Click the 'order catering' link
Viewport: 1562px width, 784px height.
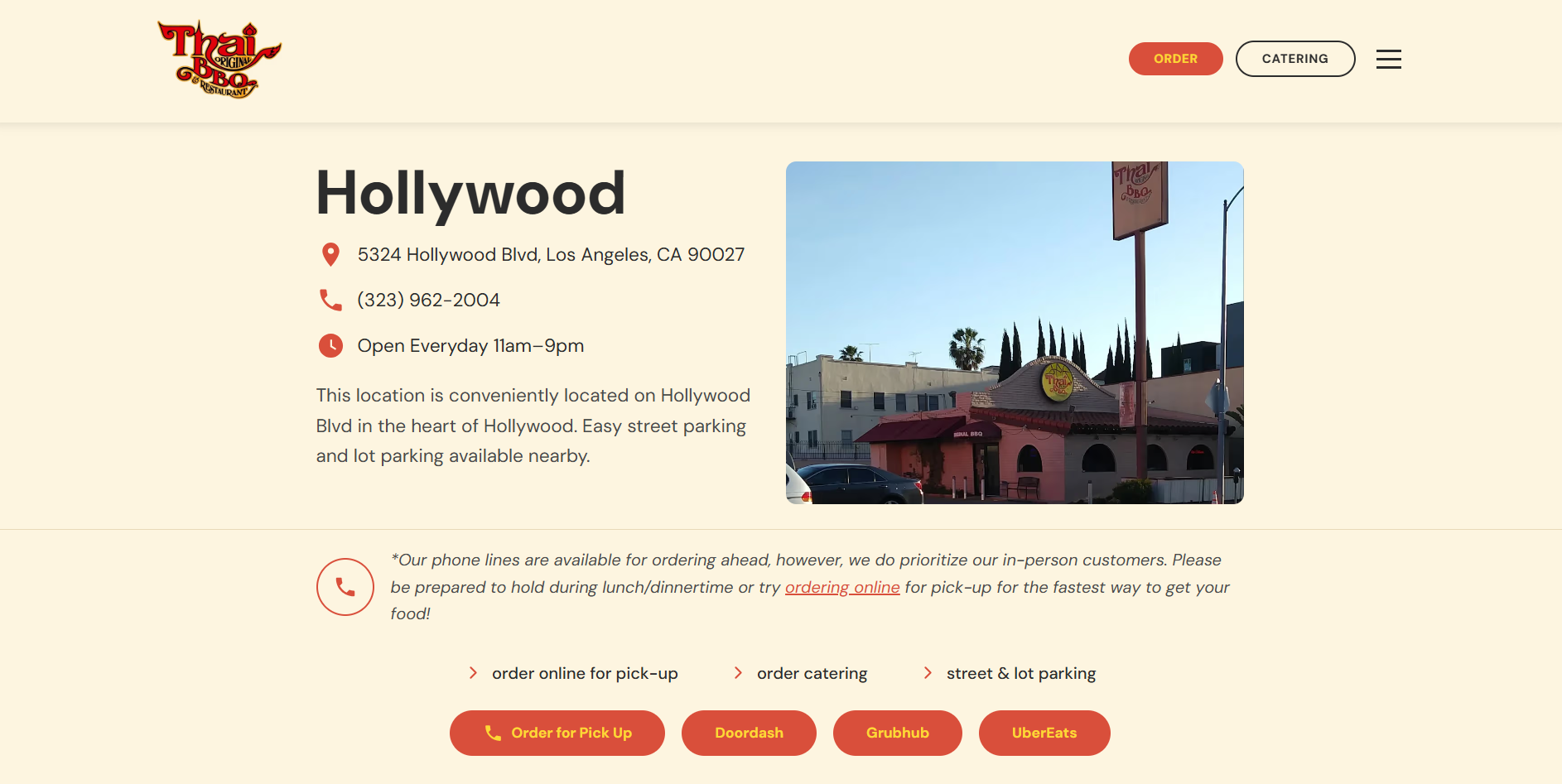[812, 673]
